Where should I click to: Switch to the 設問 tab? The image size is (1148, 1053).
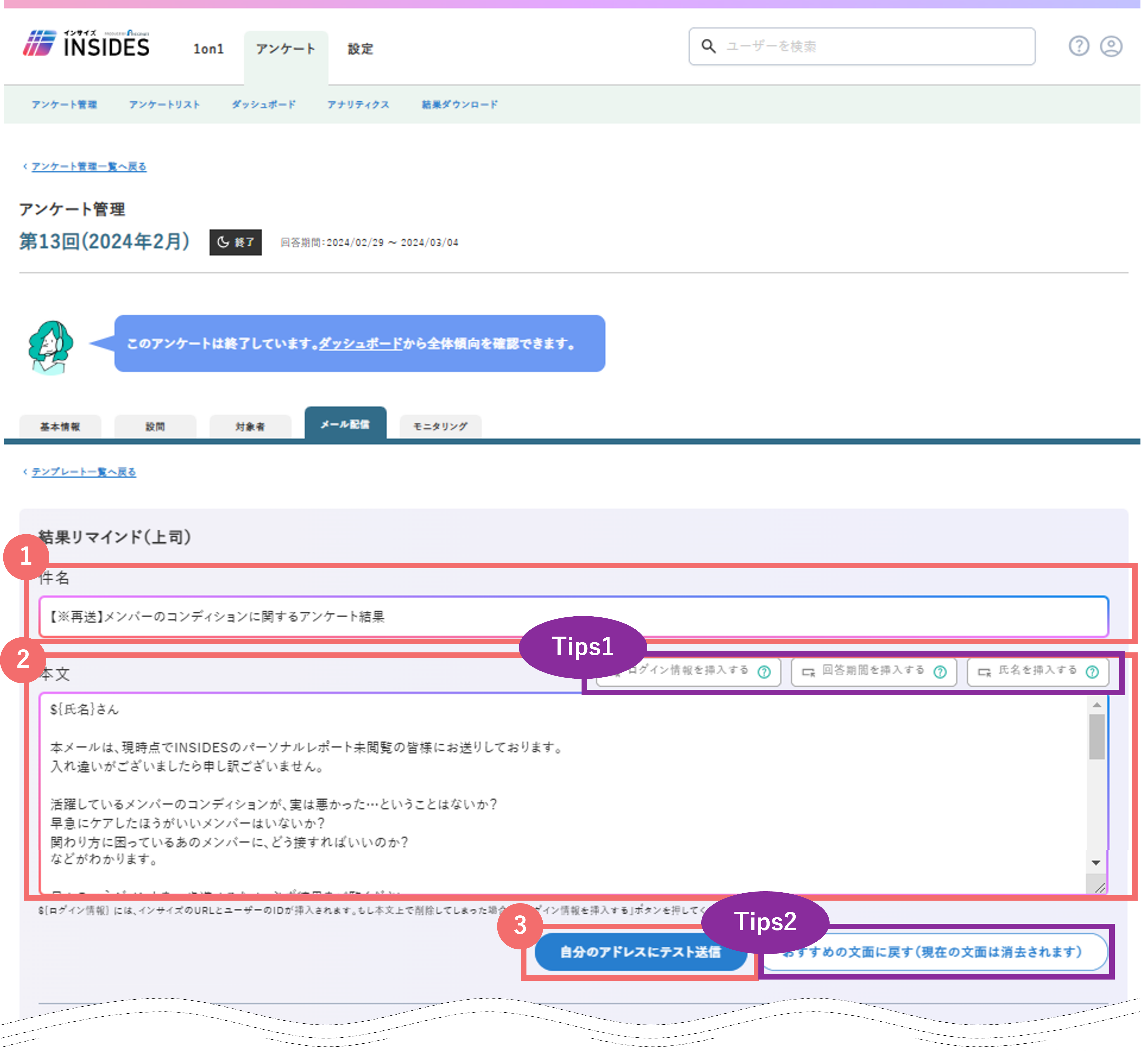coord(155,427)
